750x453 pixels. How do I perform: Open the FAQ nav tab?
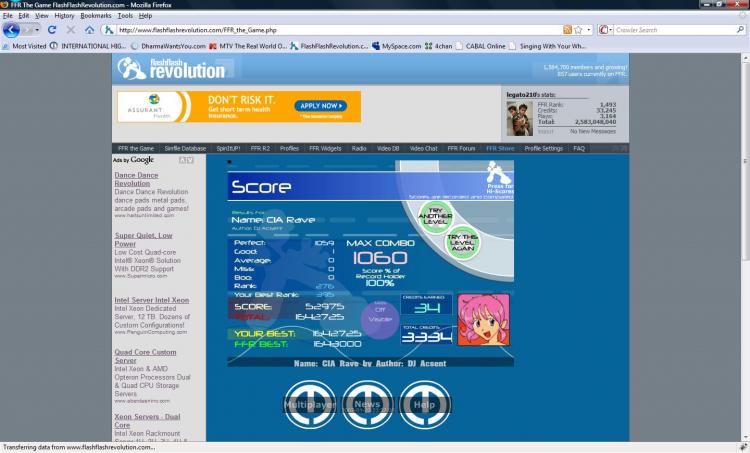[579, 148]
